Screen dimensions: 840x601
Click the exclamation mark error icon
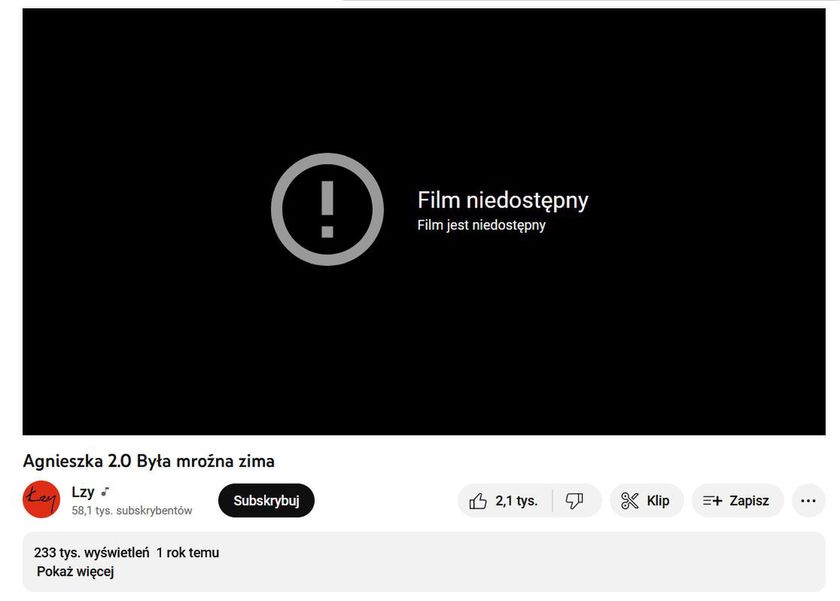(x=327, y=209)
